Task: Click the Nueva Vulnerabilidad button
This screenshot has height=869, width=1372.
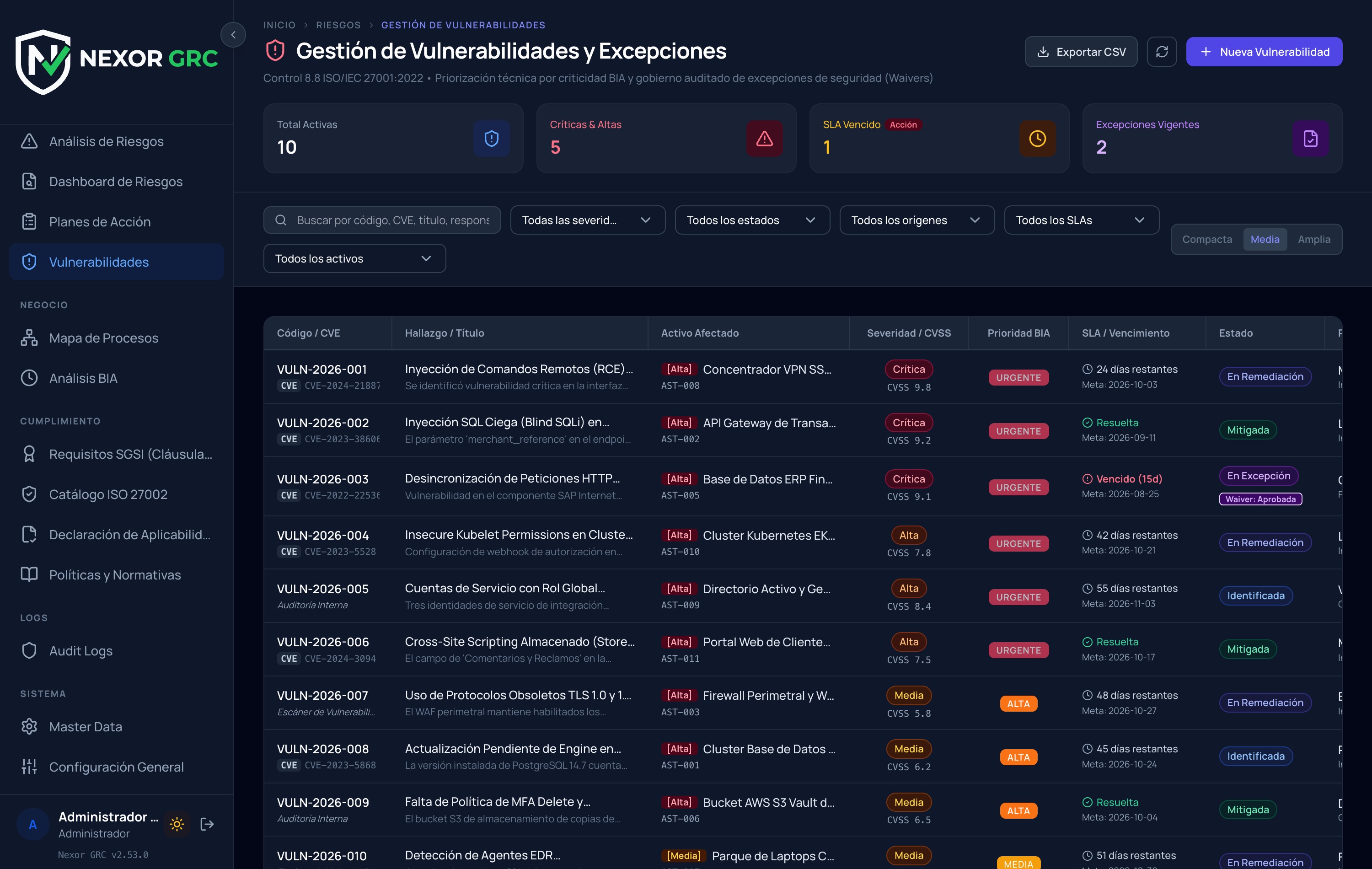Action: point(1264,52)
